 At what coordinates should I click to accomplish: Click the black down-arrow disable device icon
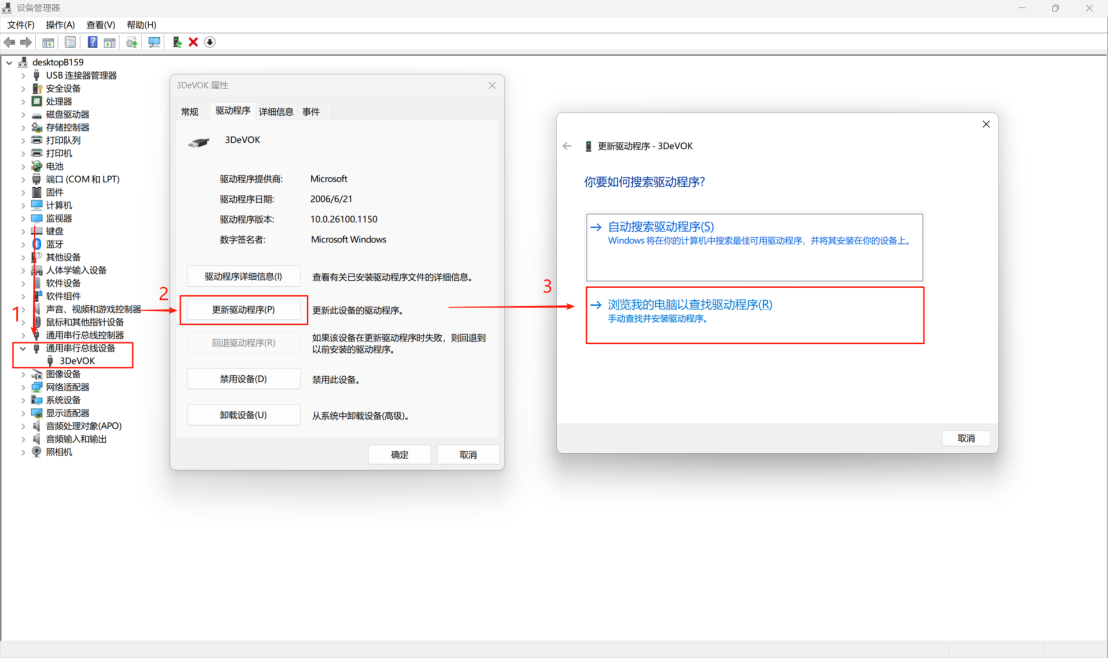coord(210,42)
